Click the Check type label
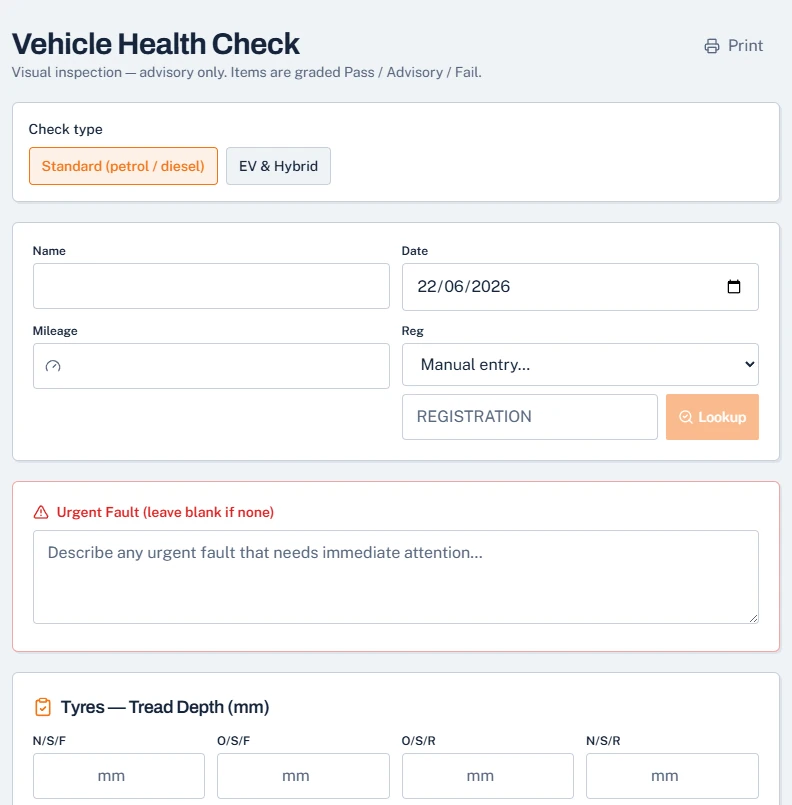Screen dimensions: 792x805 coord(66,129)
